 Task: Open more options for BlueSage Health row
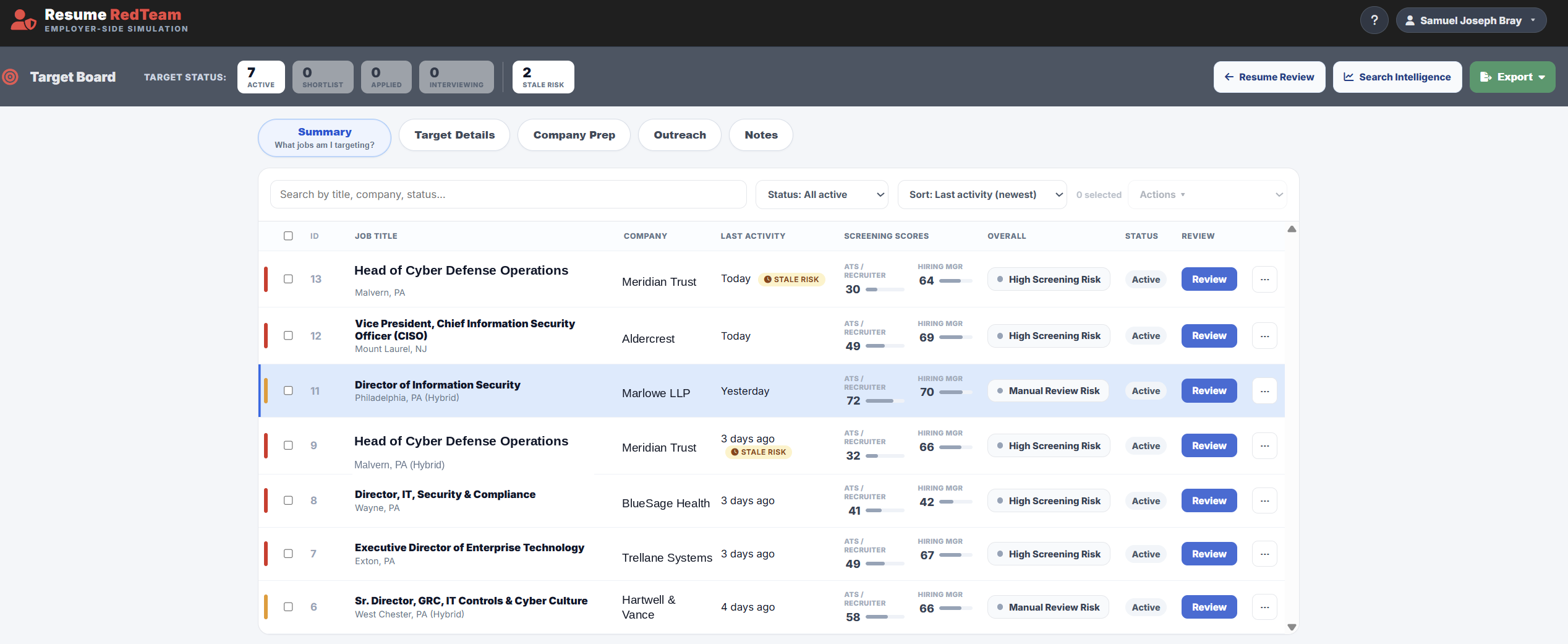click(x=1264, y=501)
